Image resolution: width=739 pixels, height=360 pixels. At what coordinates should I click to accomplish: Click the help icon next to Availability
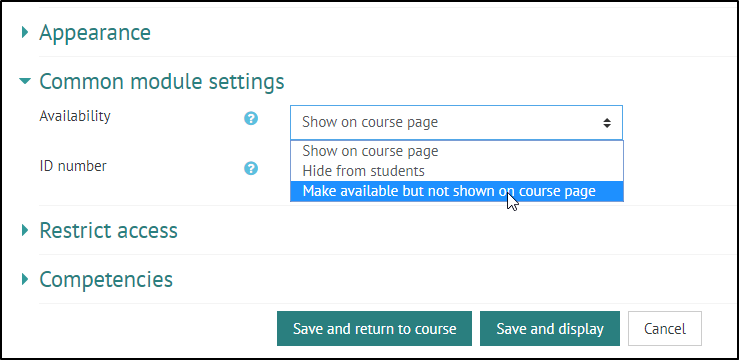pyautogui.click(x=251, y=119)
